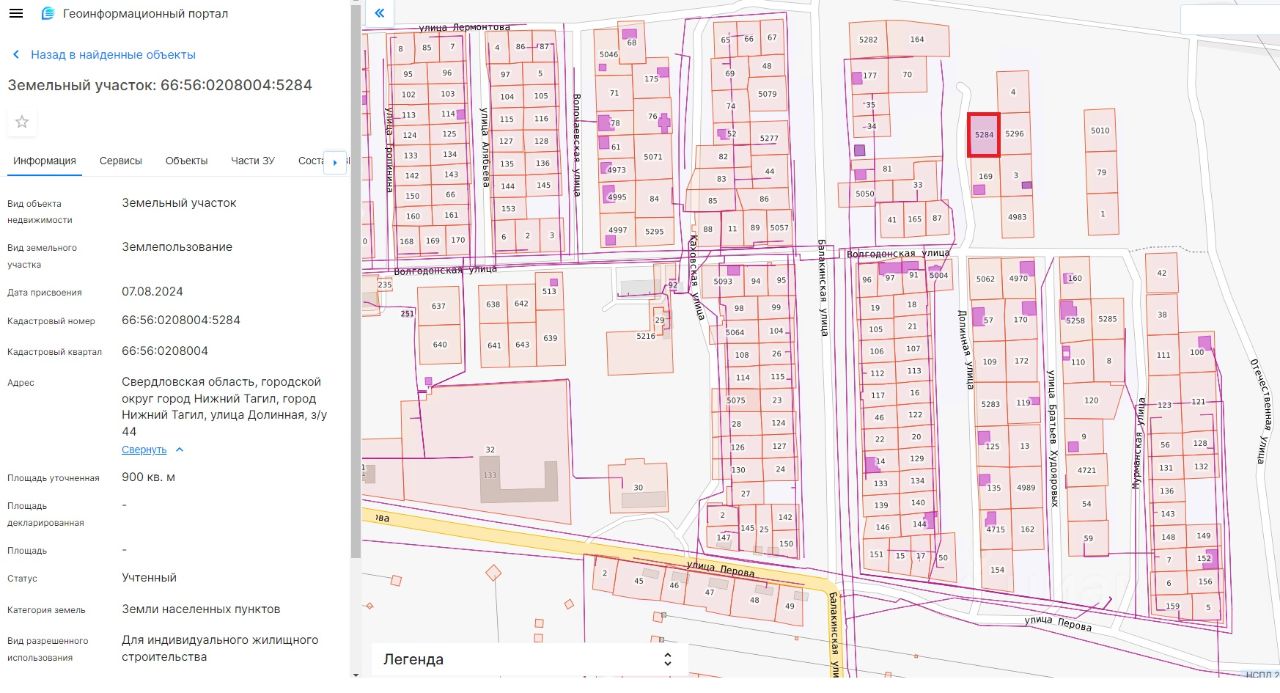The image size is (1280, 693).
Task: Select parcel 4715 on the map
Action: (995, 530)
